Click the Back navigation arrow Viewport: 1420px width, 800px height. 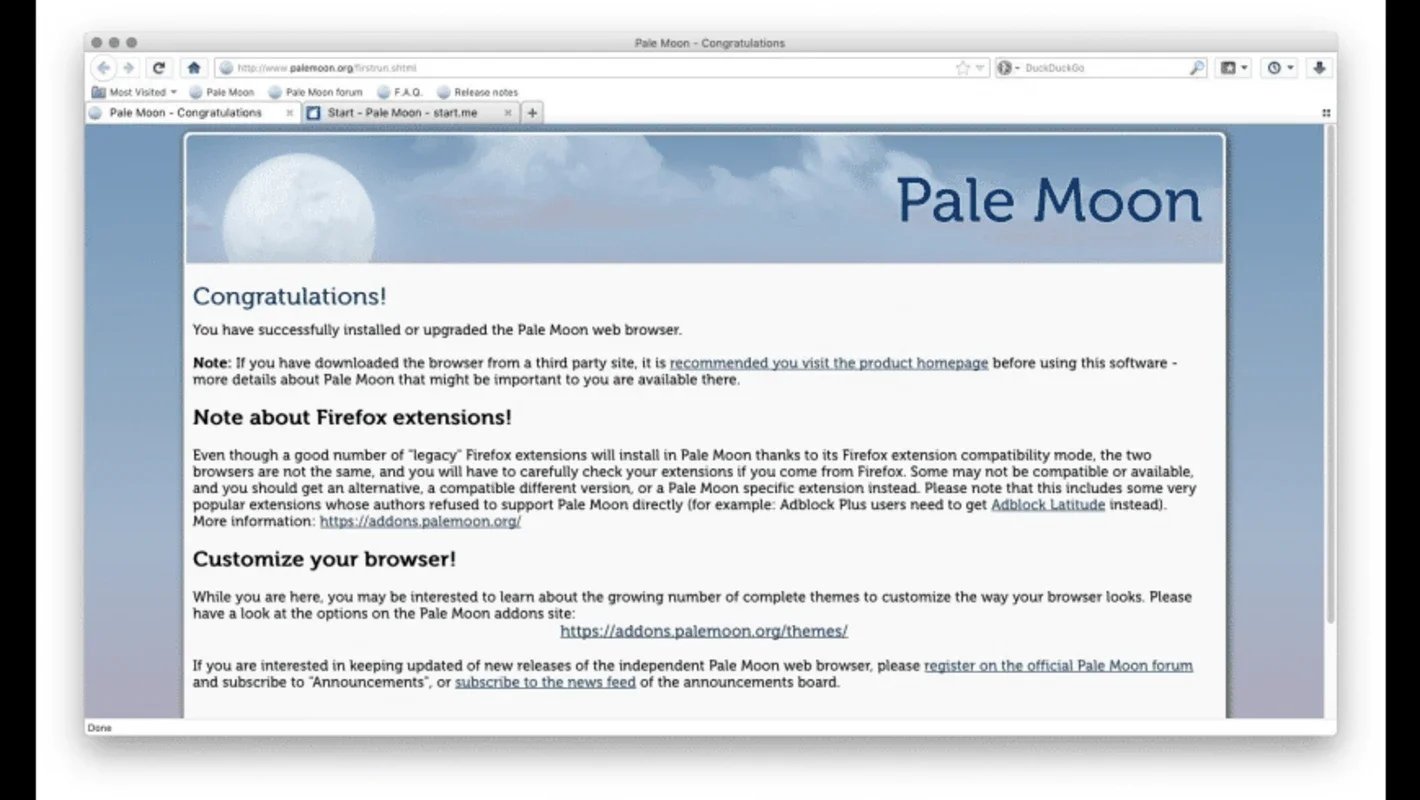pos(103,68)
